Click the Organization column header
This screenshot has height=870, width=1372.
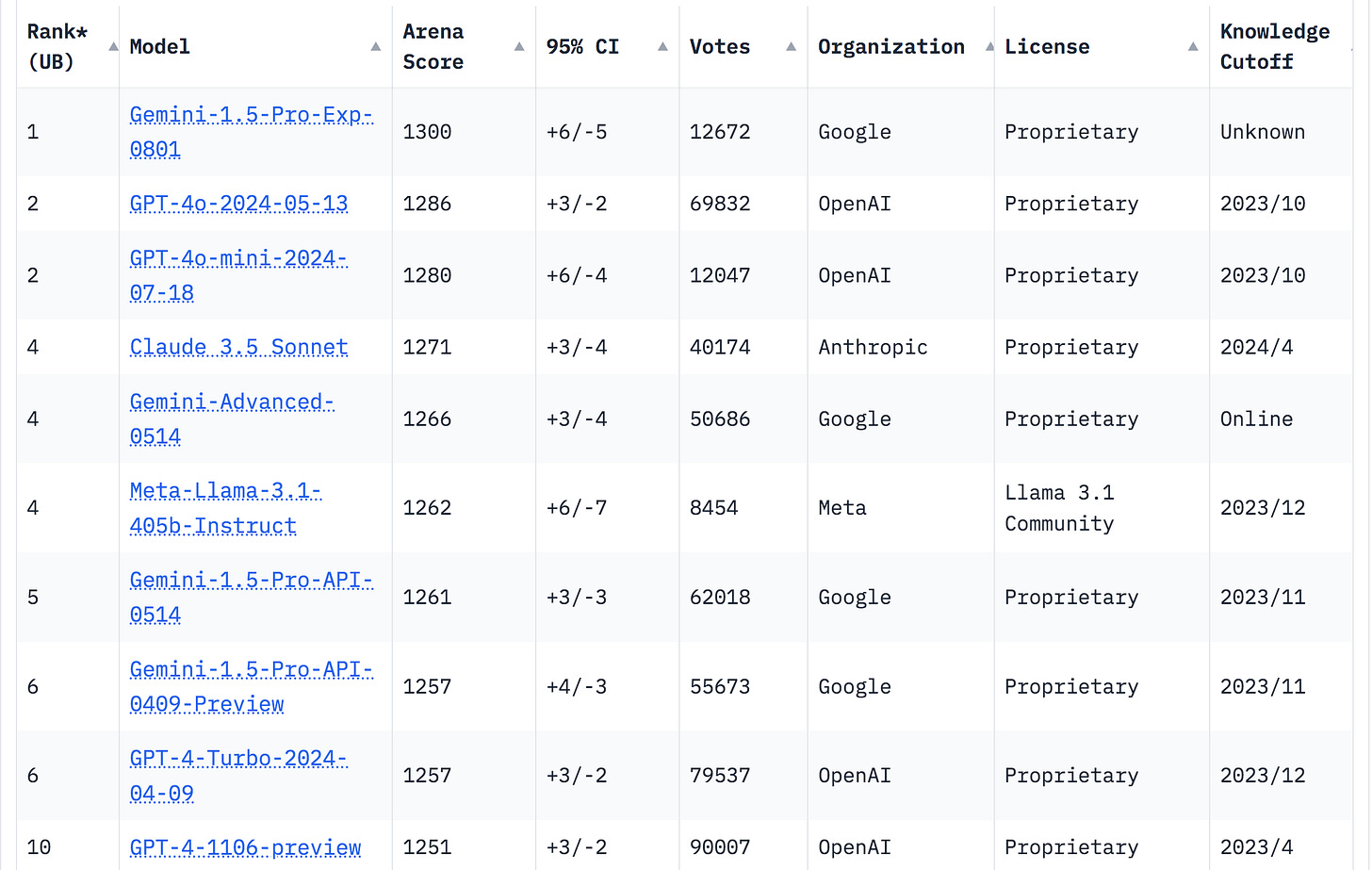(x=891, y=45)
